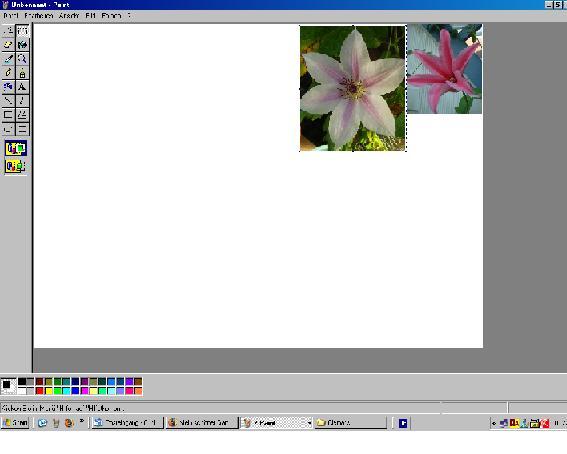This screenshot has height=454, width=567.
Task: Open the Start menu
Action: (x=15, y=423)
